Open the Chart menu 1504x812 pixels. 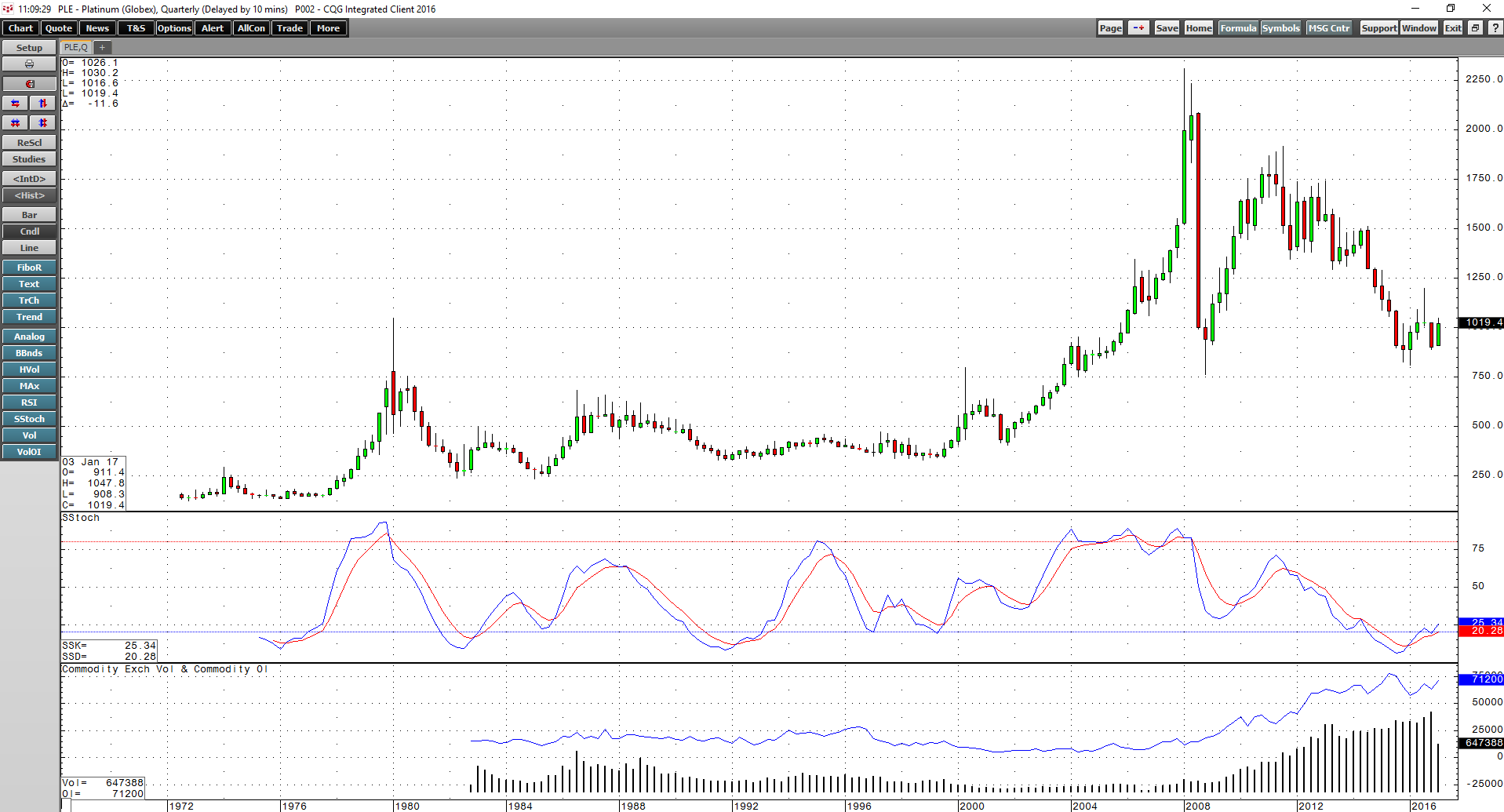20,28
